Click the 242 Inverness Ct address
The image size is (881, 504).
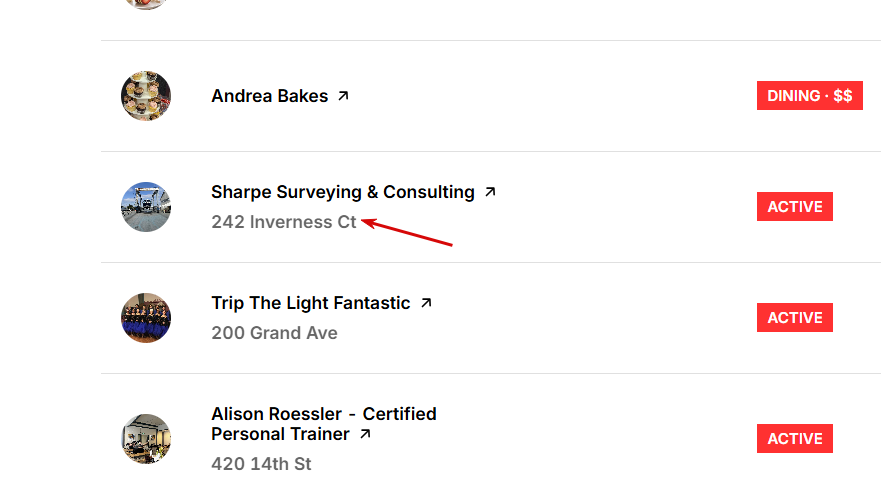pos(283,222)
